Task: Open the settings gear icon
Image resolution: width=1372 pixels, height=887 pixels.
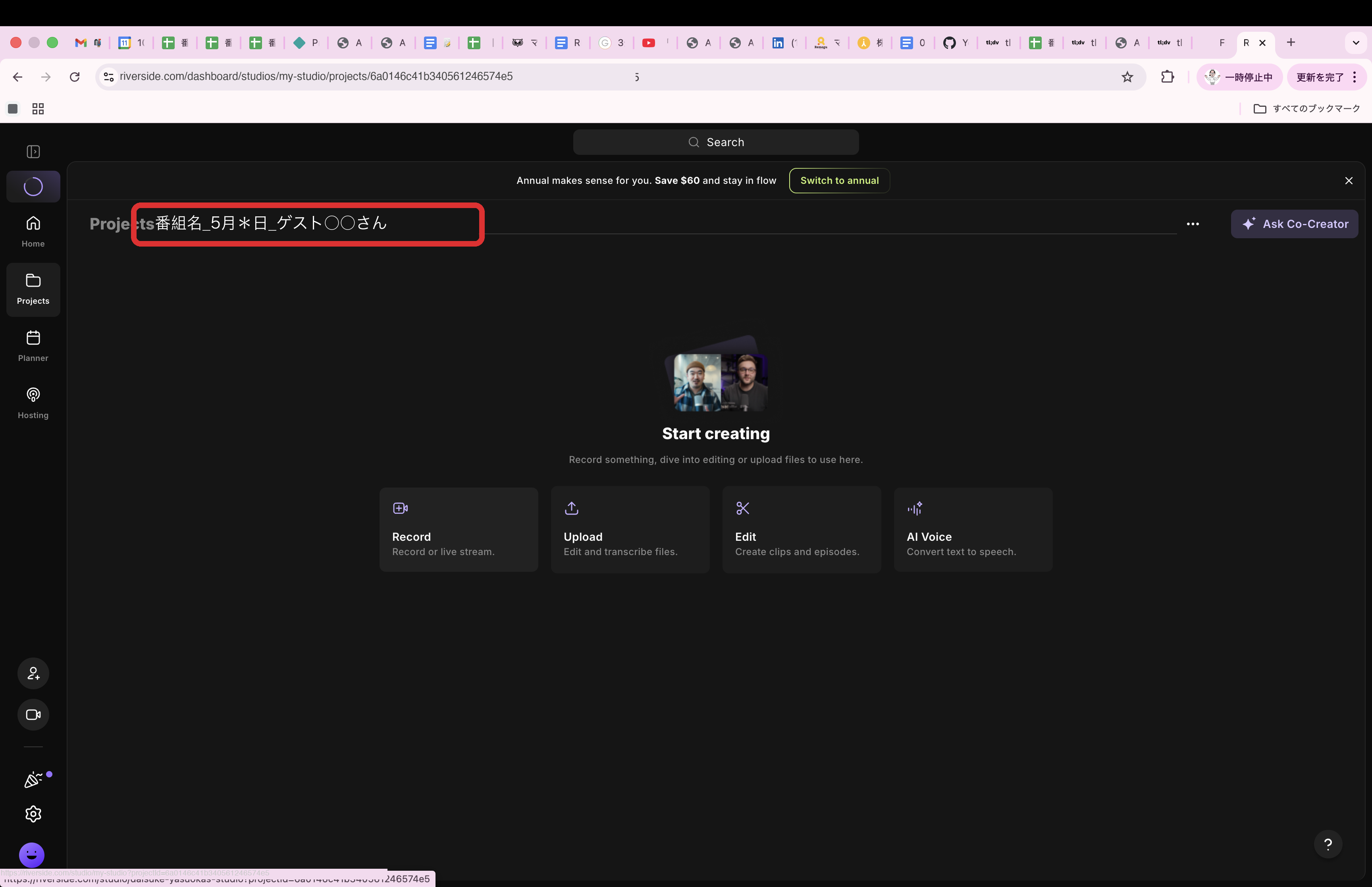Action: [x=33, y=814]
